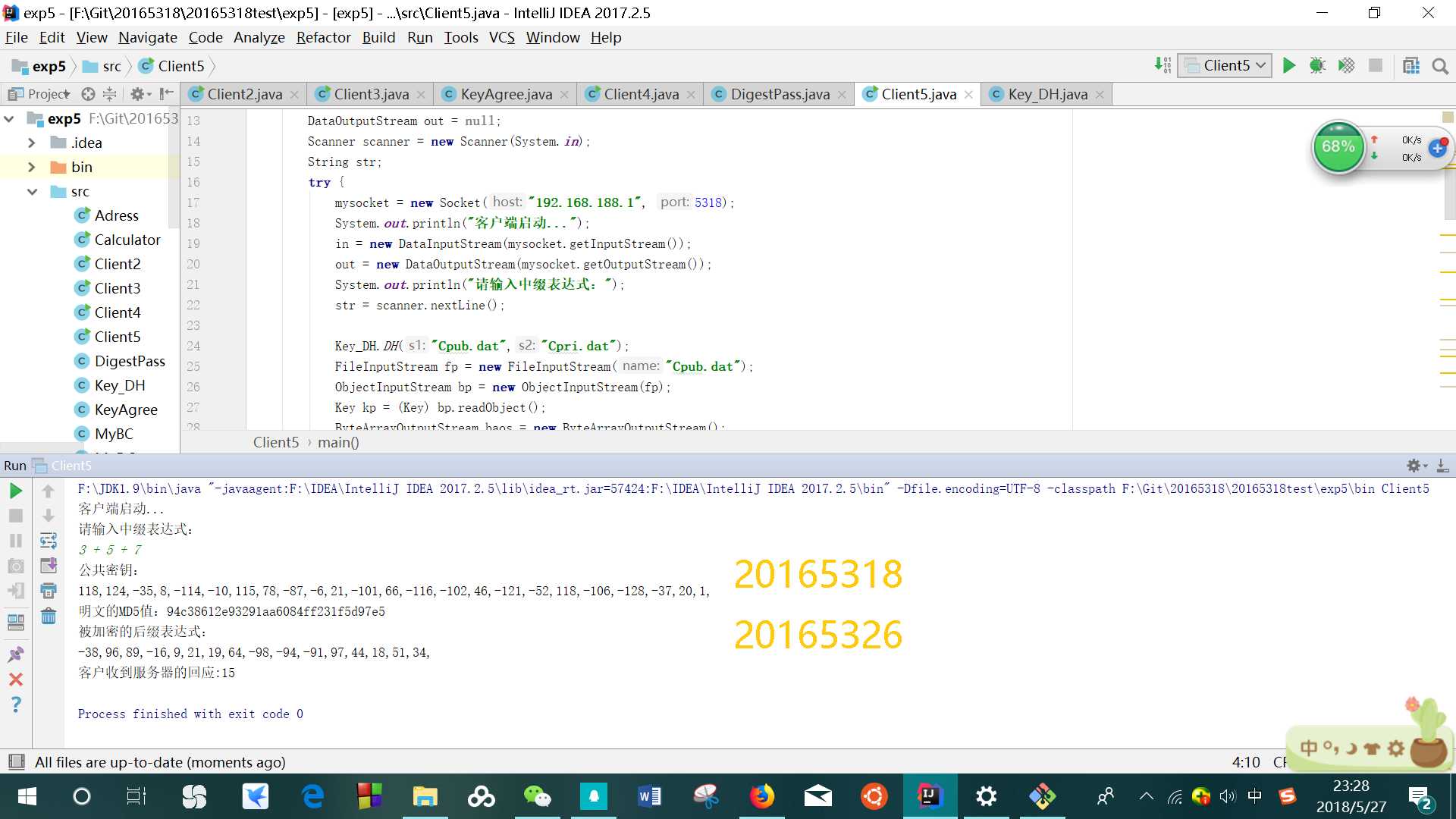
Task: Open the Navigate menu
Action: coord(147,37)
